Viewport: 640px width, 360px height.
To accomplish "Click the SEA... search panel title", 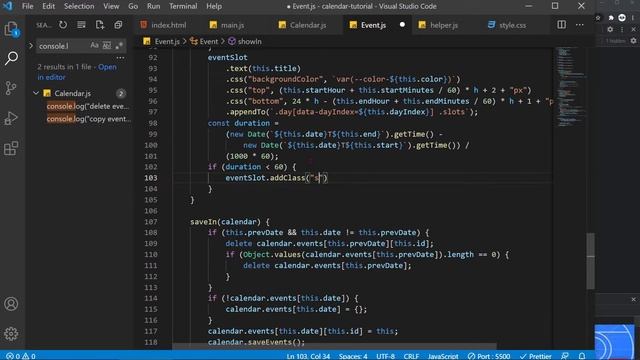I will tap(44, 25).
